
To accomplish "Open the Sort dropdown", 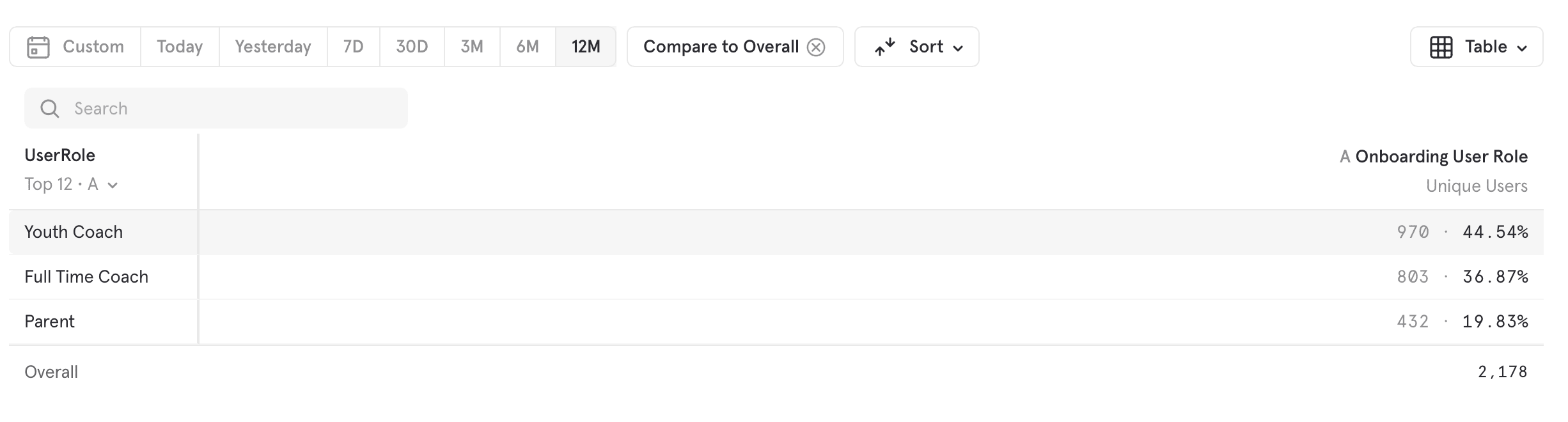I will (x=916, y=47).
